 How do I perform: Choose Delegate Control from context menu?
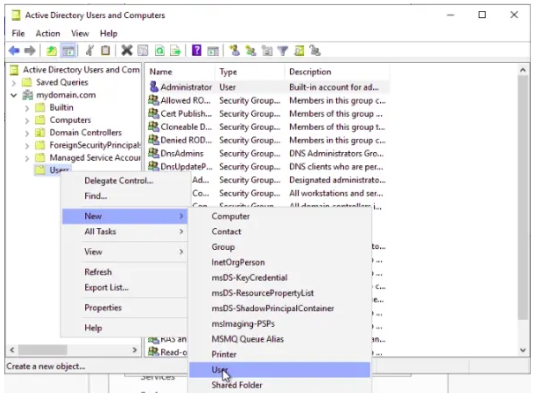125,180
